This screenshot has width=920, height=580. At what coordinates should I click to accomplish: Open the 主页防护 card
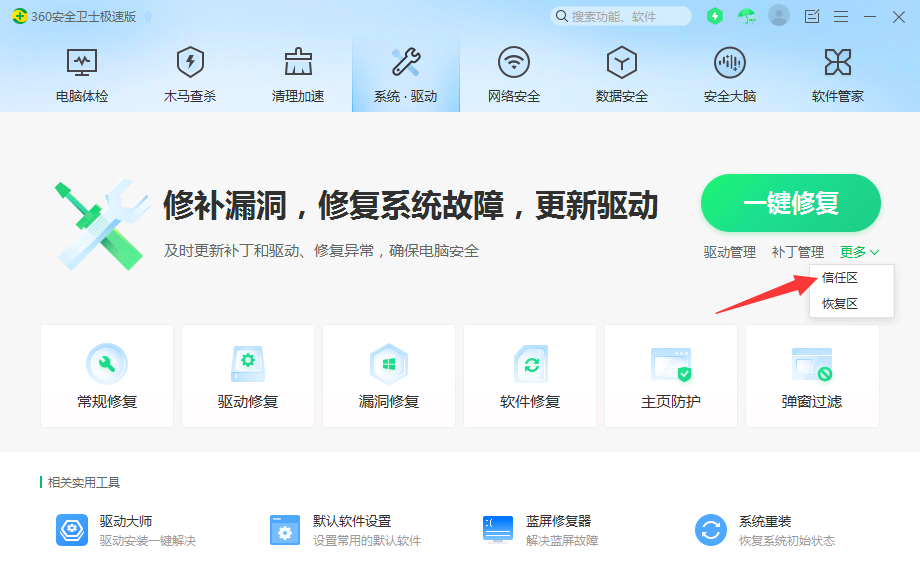[671, 376]
